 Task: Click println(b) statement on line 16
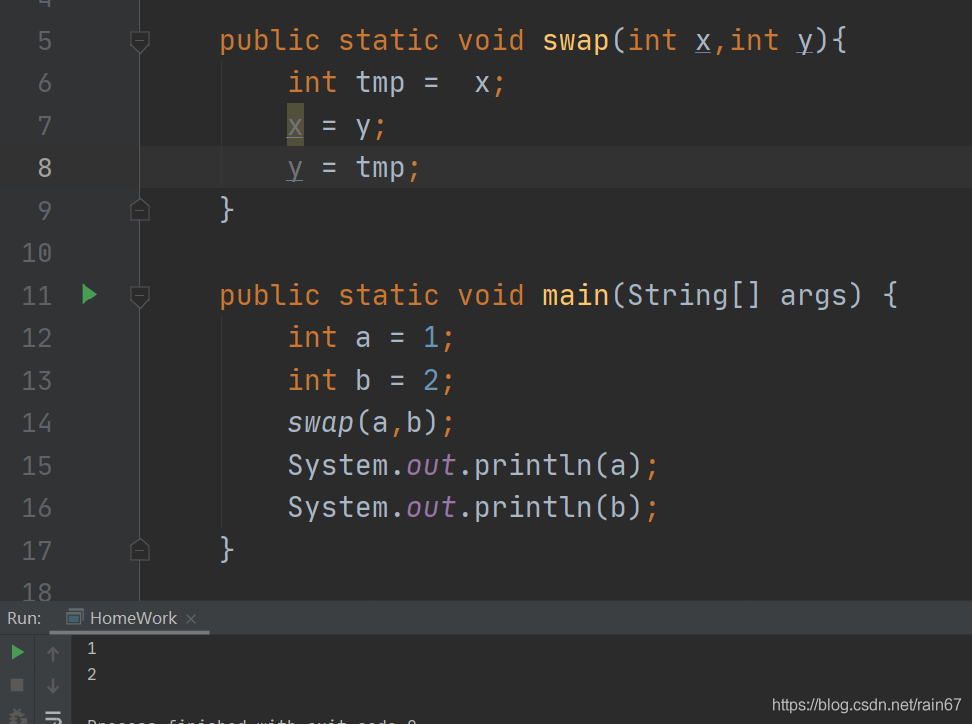pos(472,508)
